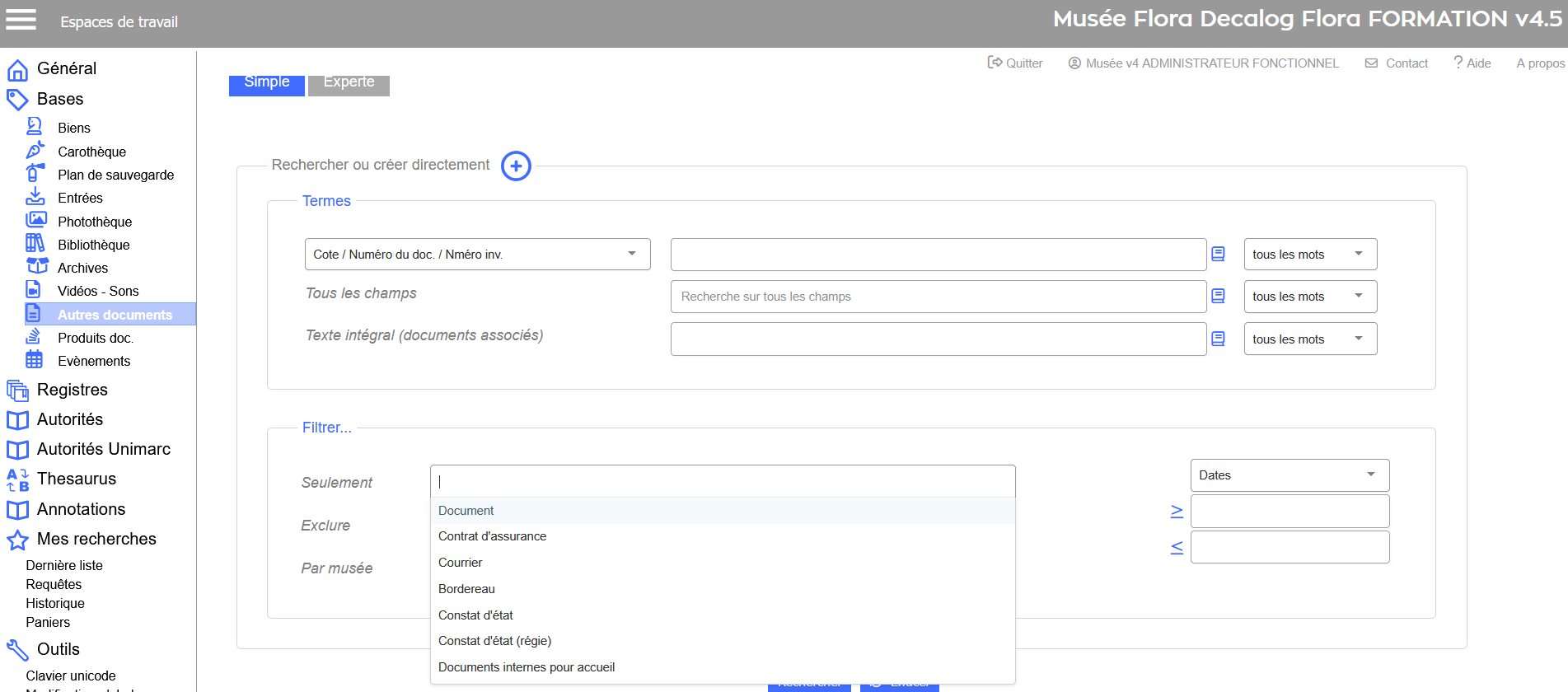Open Historique under Mes recherches
Image resolution: width=1568 pixels, height=692 pixels.
(55, 604)
